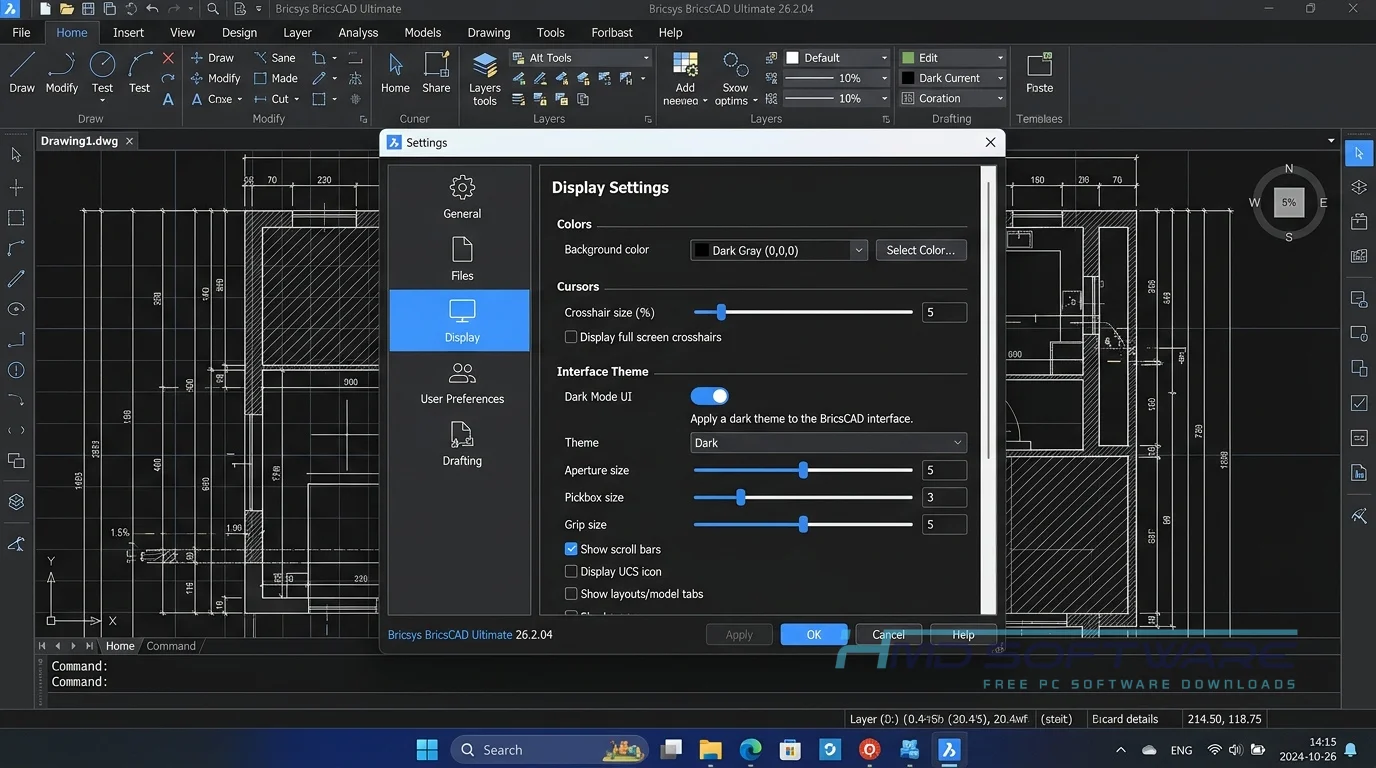Switch to the Command layout tab

(x=171, y=646)
